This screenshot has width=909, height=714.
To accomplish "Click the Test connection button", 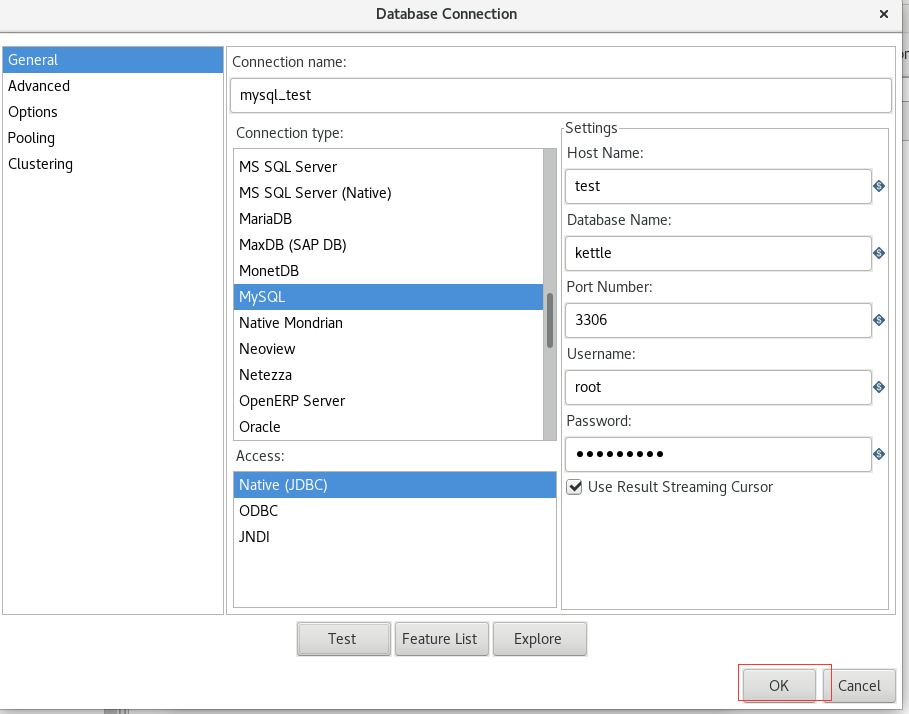I will click(x=343, y=639).
